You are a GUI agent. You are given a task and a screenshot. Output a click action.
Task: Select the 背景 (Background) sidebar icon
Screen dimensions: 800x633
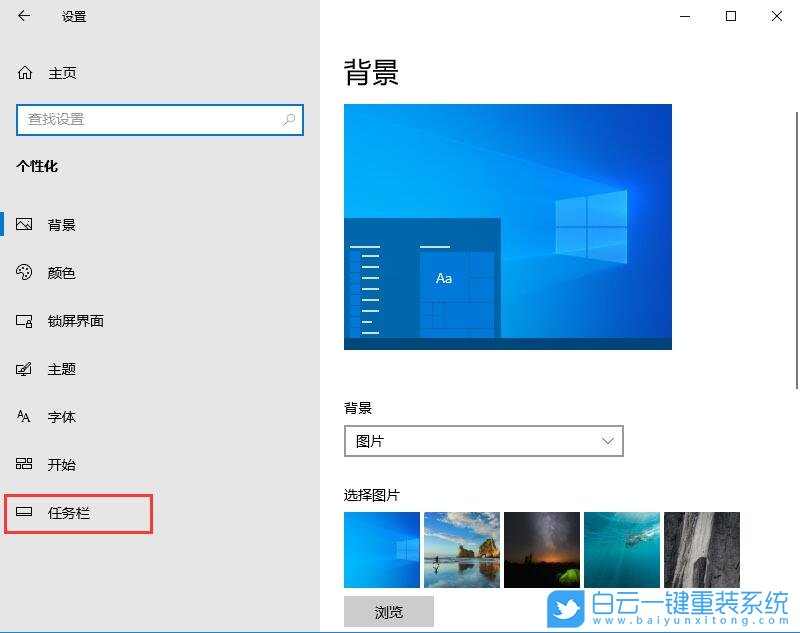click(25, 224)
